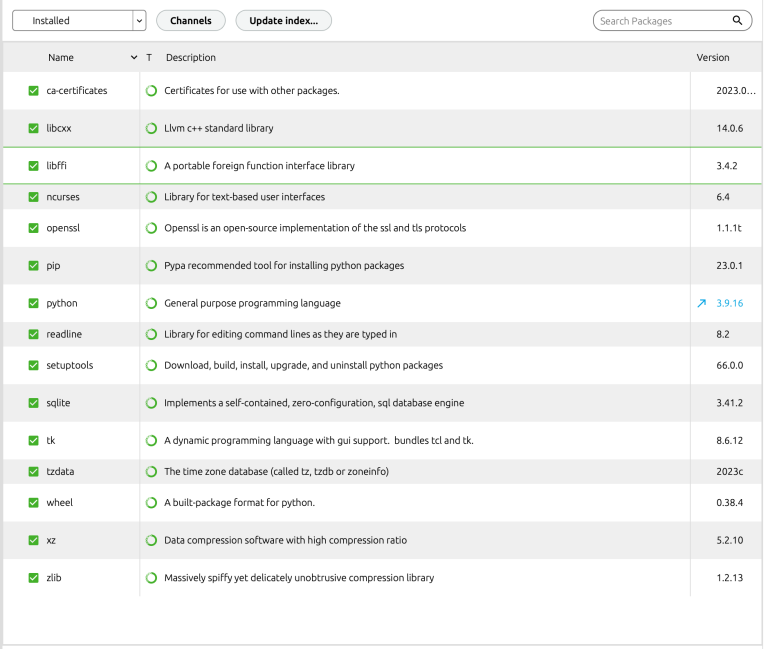Click the search magnifier icon
This screenshot has width=768, height=649.
(x=737, y=21)
